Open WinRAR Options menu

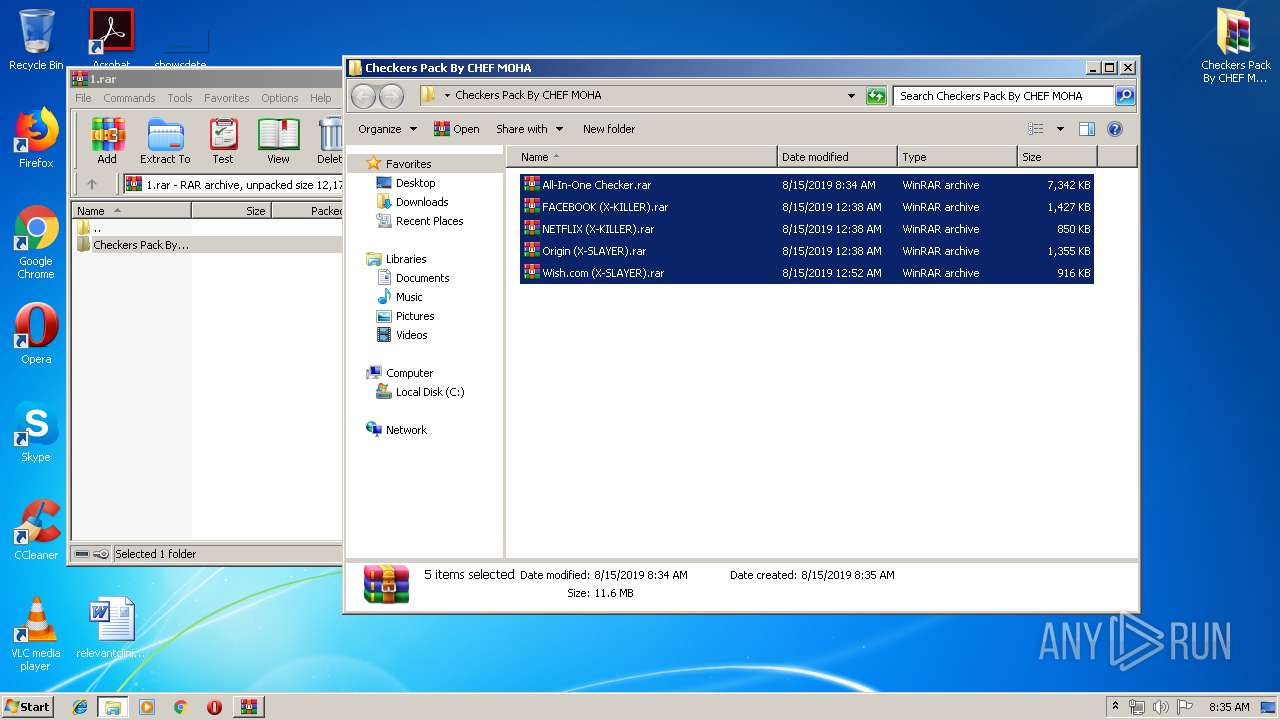coord(280,98)
